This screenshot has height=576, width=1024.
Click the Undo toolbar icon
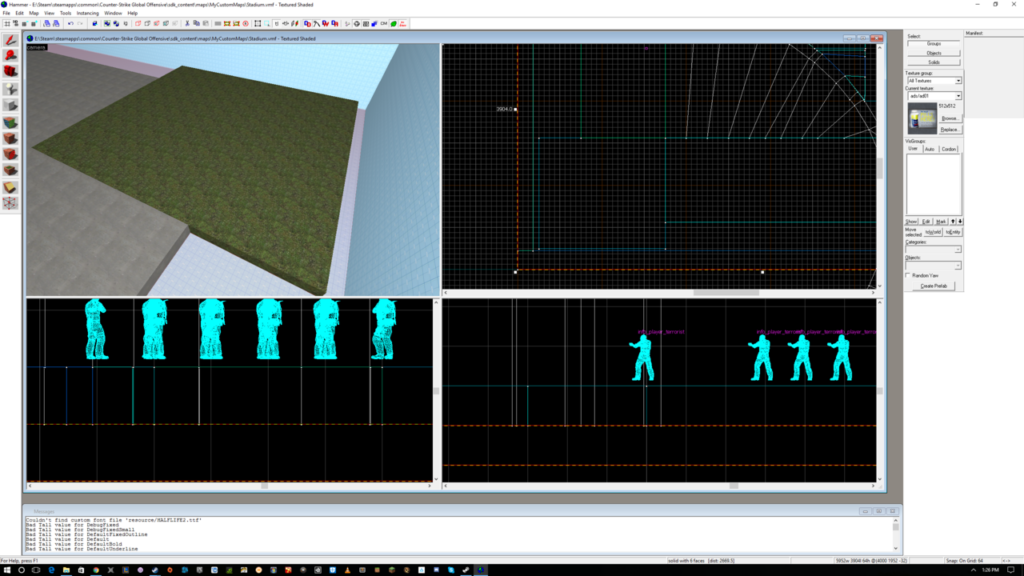71,24
